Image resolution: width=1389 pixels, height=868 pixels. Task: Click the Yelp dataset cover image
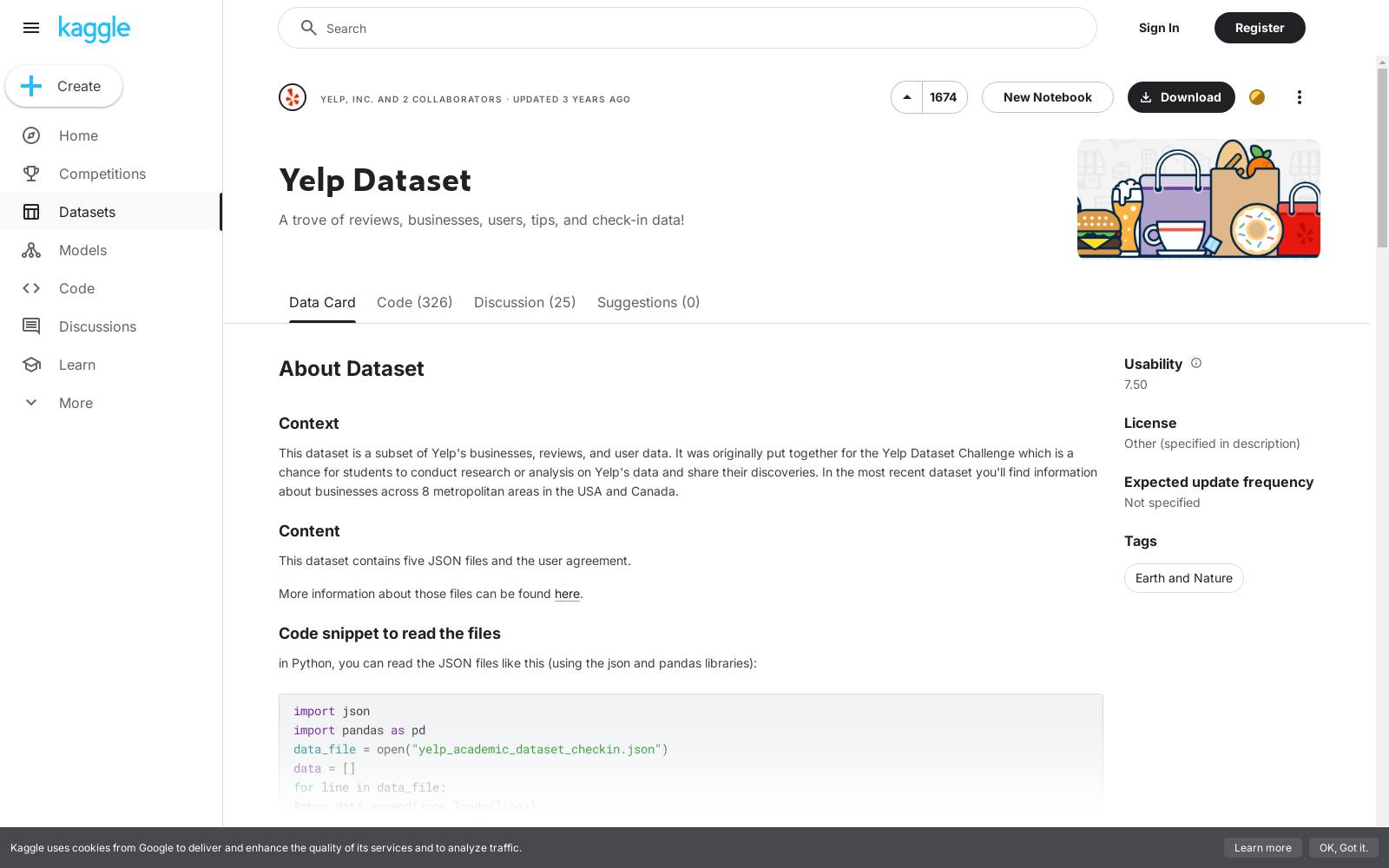[x=1199, y=199]
